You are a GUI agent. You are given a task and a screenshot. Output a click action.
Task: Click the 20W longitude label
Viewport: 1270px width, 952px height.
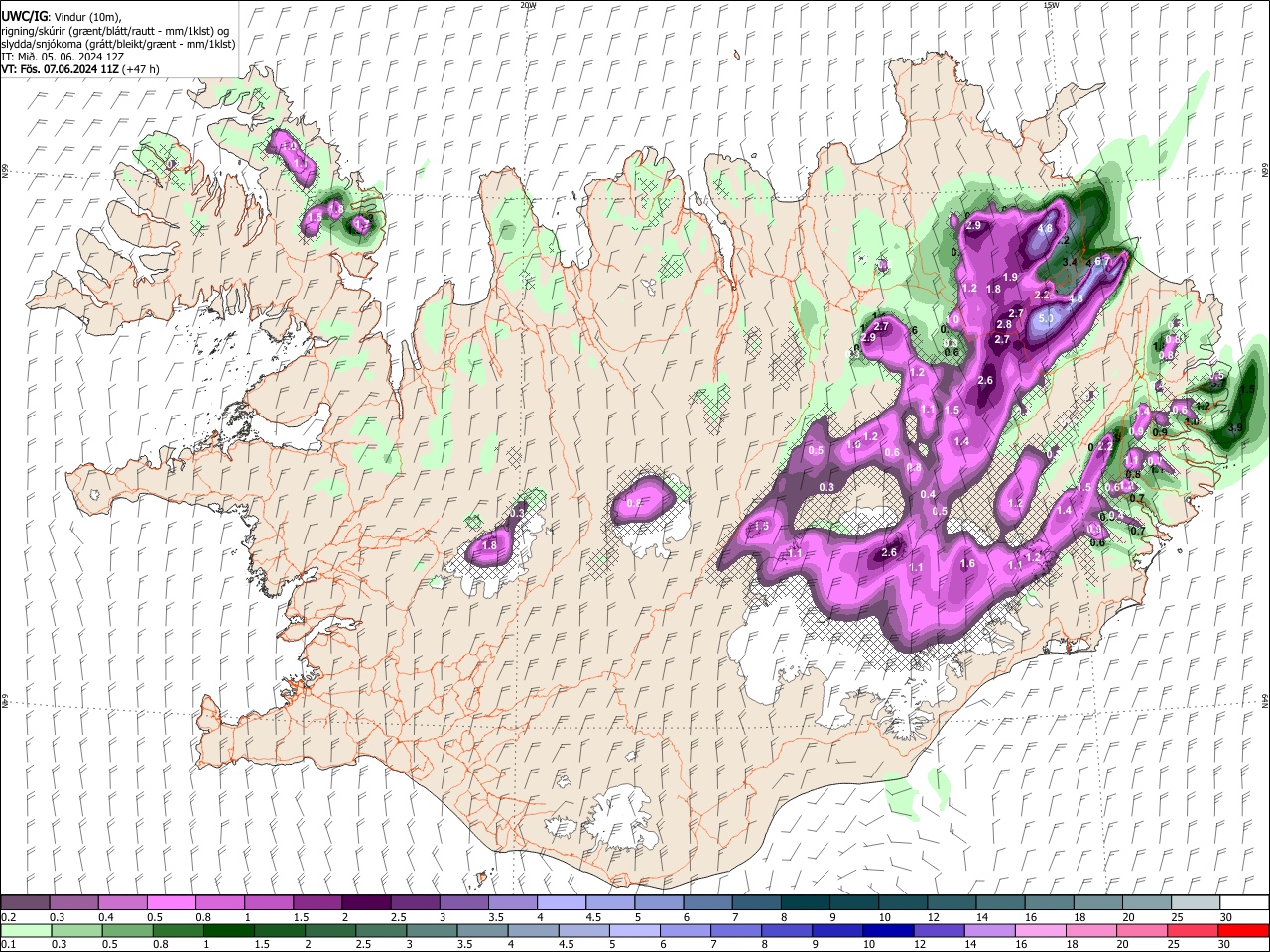528,5
